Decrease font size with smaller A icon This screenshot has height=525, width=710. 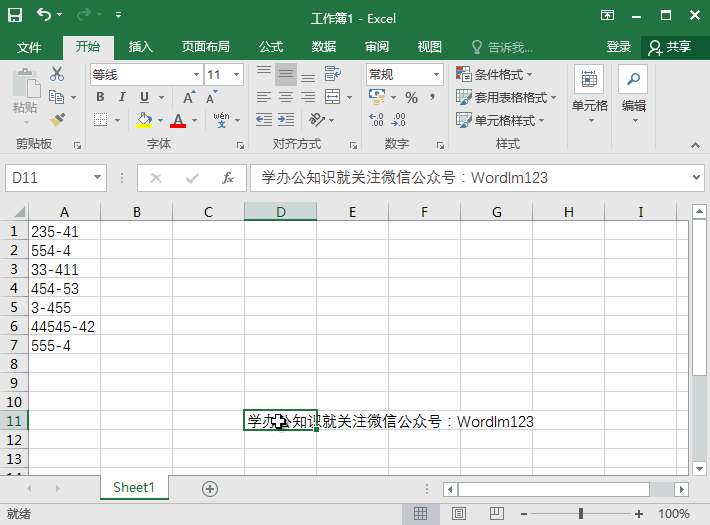pyautogui.click(x=211, y=97)
